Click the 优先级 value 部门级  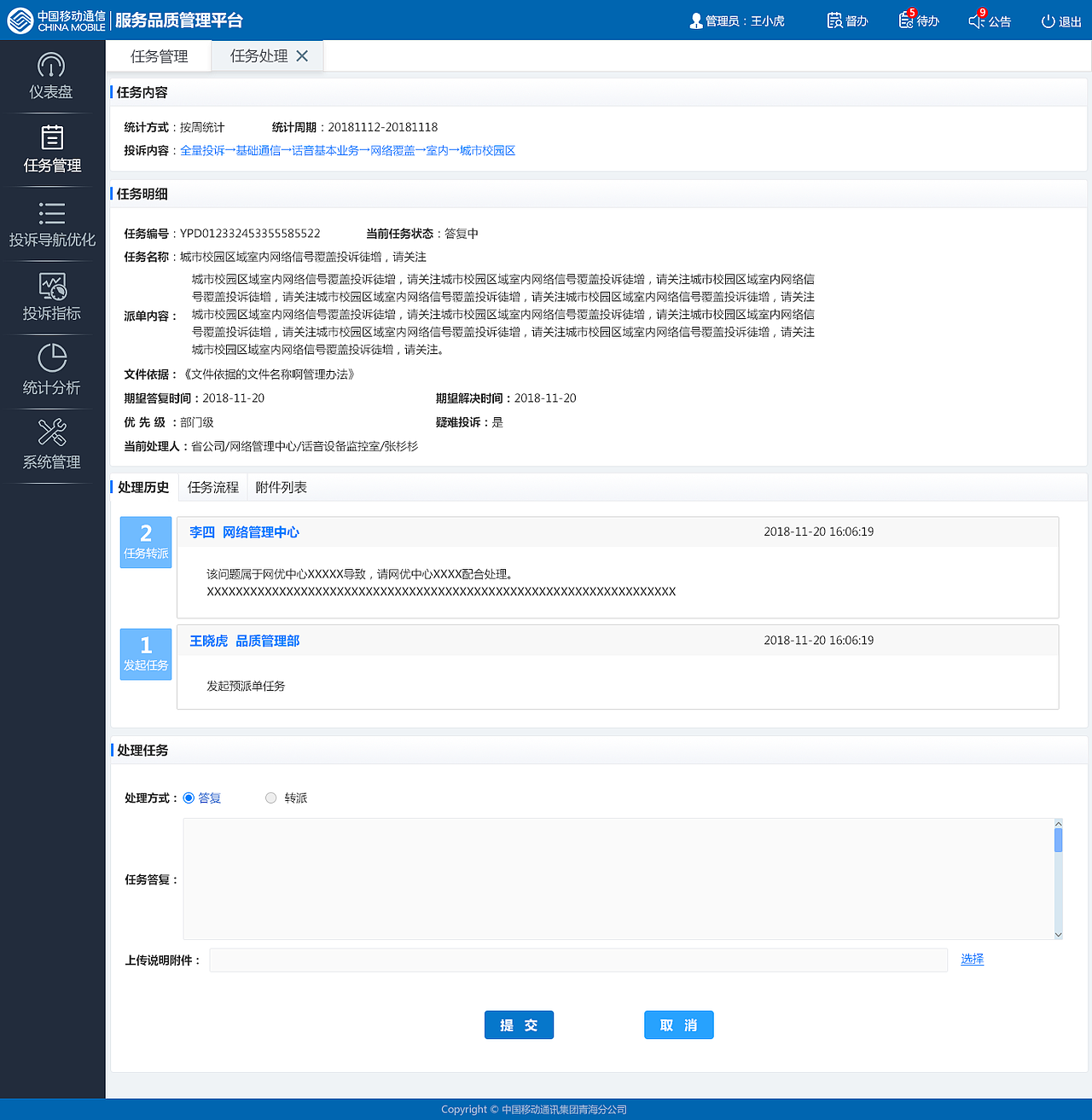(197, 422)
